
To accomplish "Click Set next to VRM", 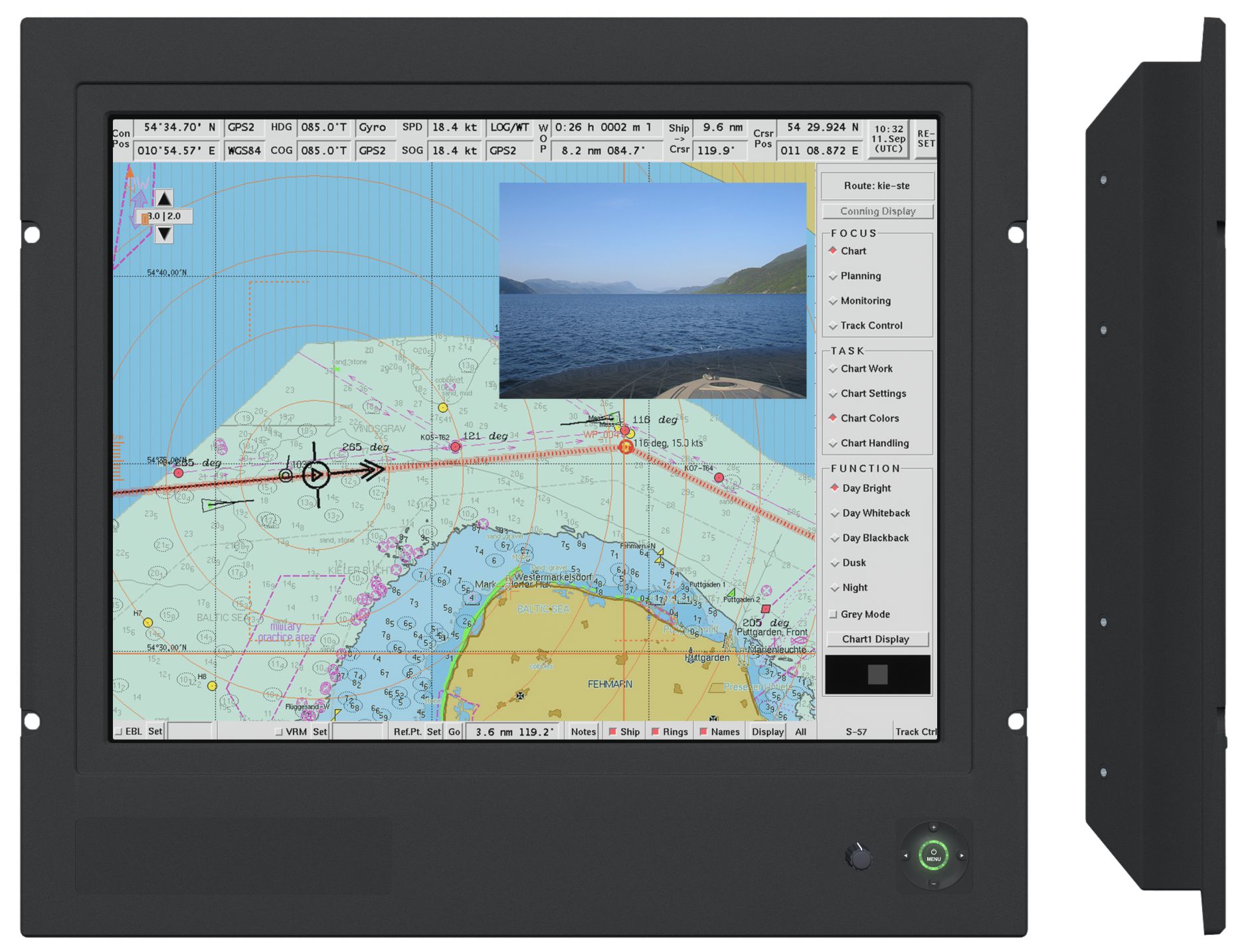I will pyautogui.click(x=320, y=732).
